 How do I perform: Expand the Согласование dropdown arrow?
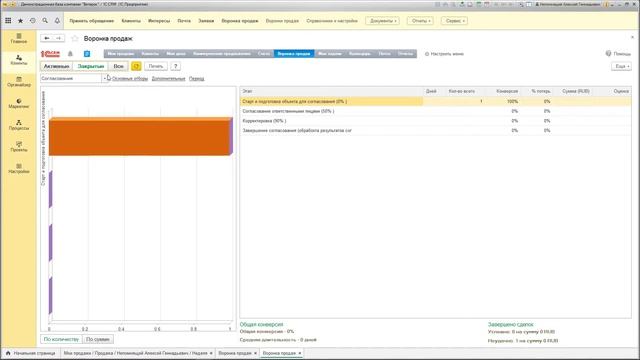[x=104, y=78]
